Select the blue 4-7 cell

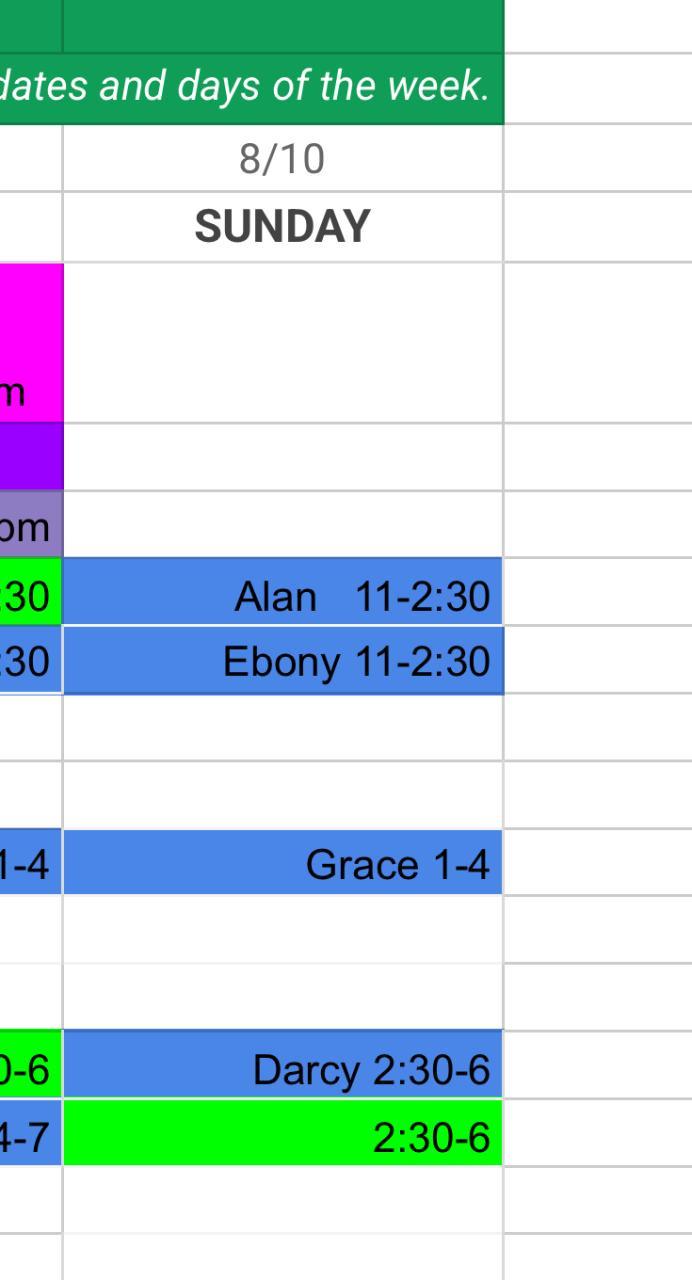pyautogui.click(x=30, y=1134)
